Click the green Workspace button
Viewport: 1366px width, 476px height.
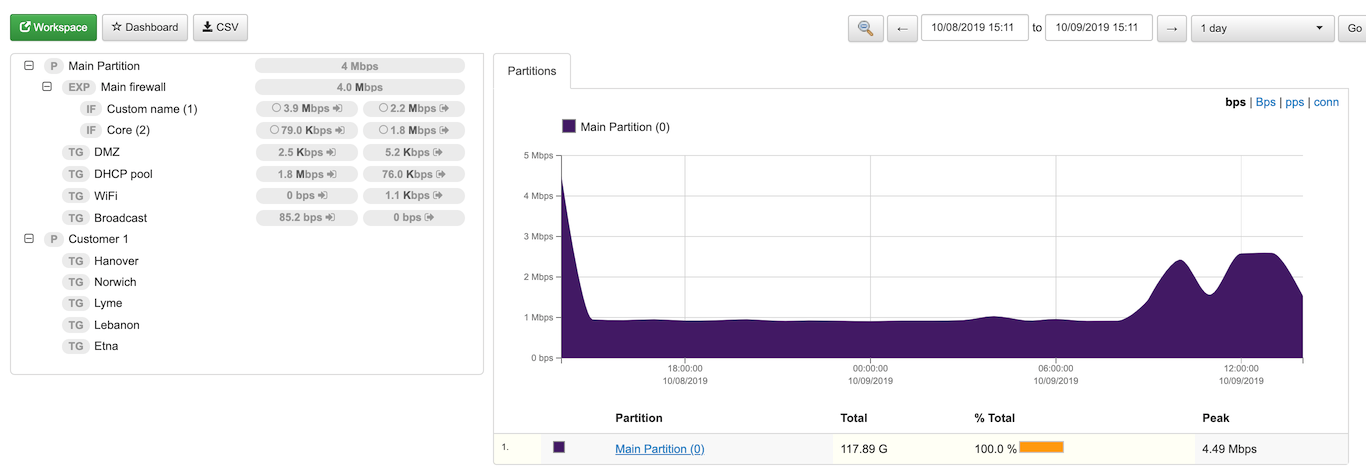click(x=53, y=28)
